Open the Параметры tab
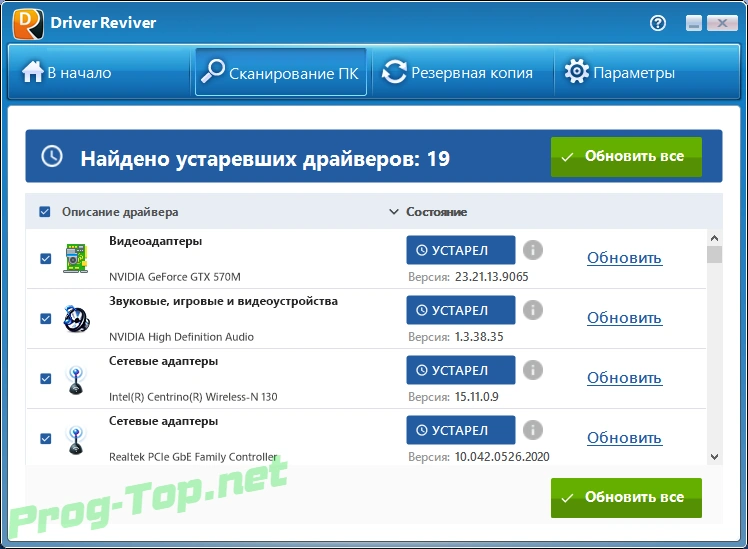The image size is (748, 549). [x=646, y=73]
